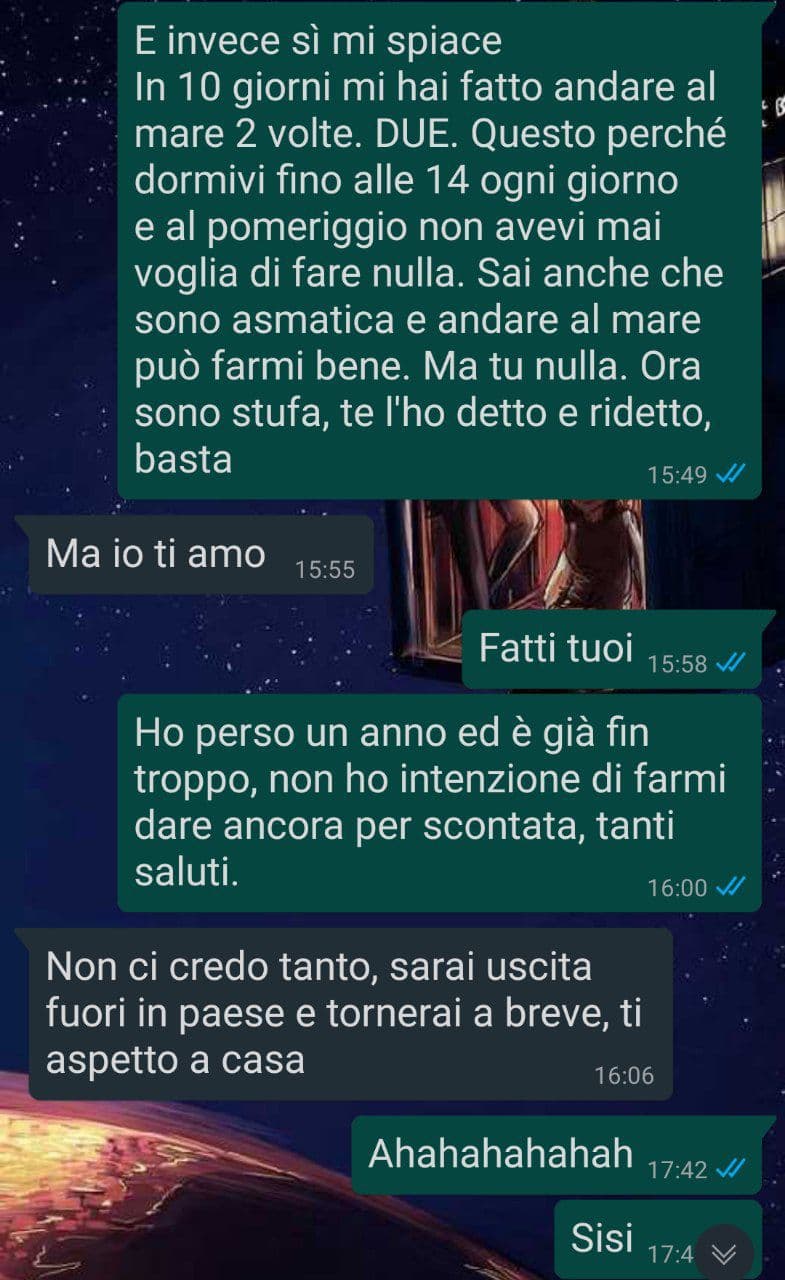The image size is (785, 1280).
Task: Select the 'Ahahahahahah' message bubble
Action: (x=557, y=1156)
